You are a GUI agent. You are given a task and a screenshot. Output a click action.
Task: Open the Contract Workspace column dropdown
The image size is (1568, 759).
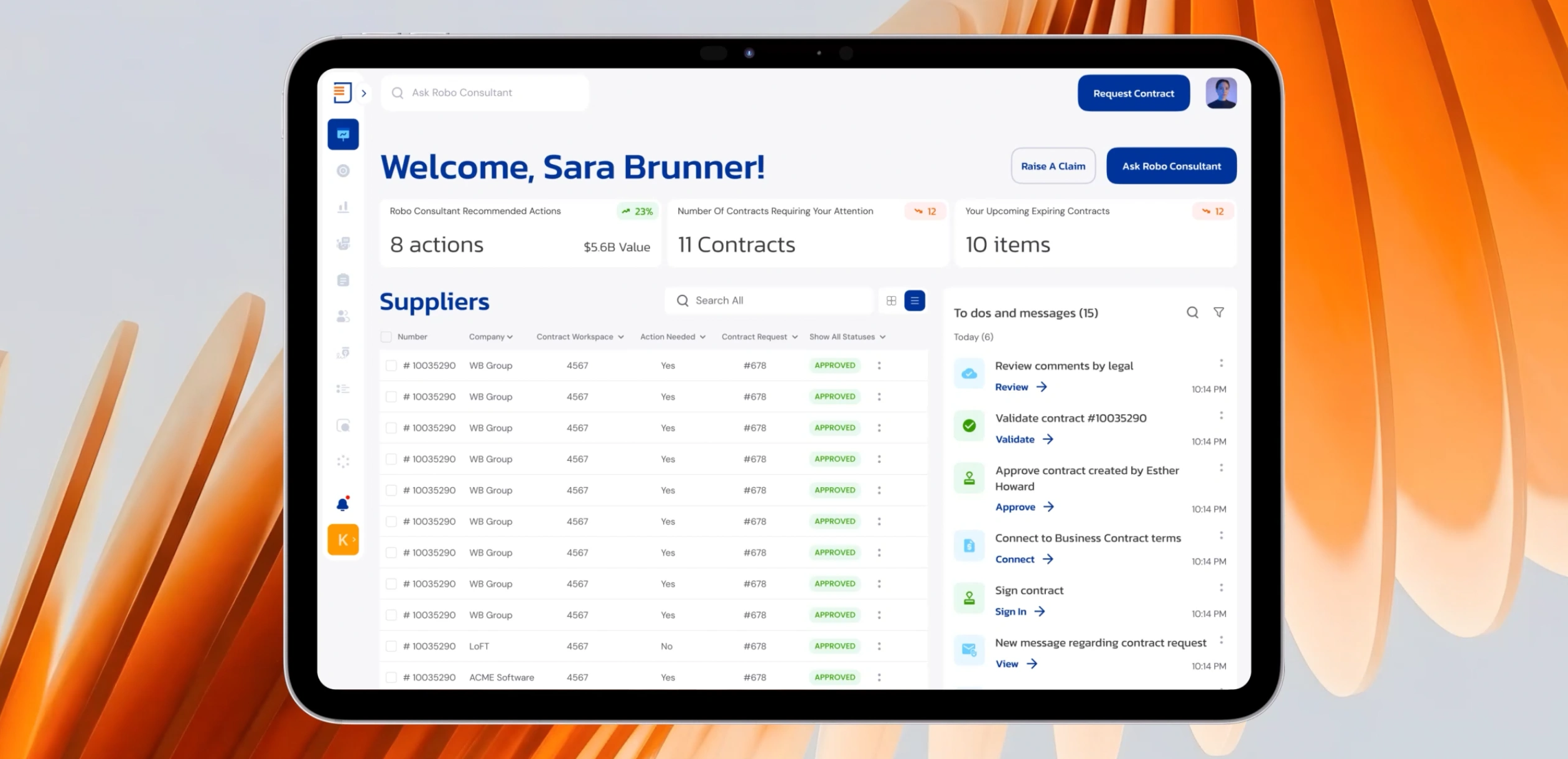[580, 337]
